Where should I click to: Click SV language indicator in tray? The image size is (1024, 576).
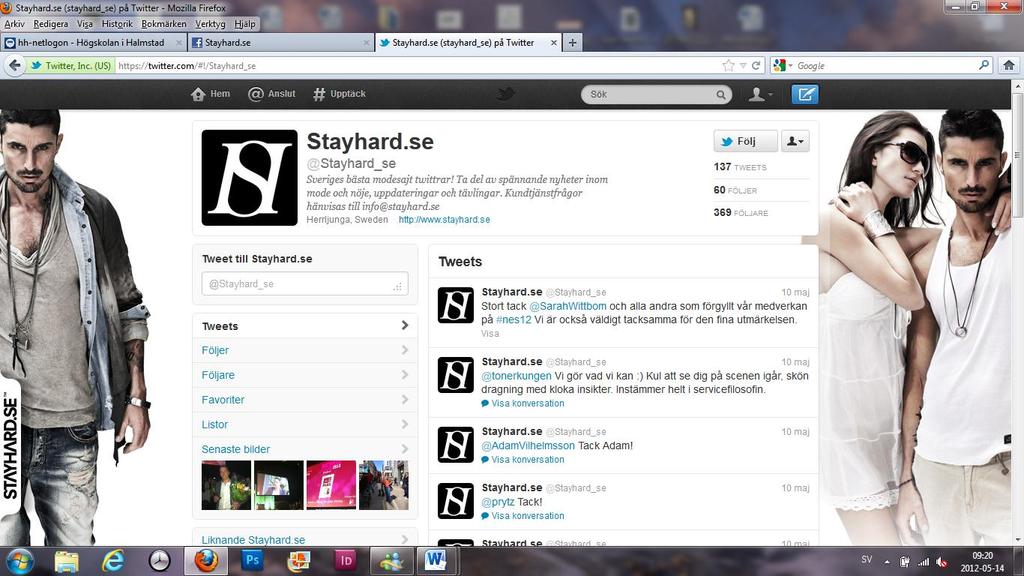pos(867,560)
